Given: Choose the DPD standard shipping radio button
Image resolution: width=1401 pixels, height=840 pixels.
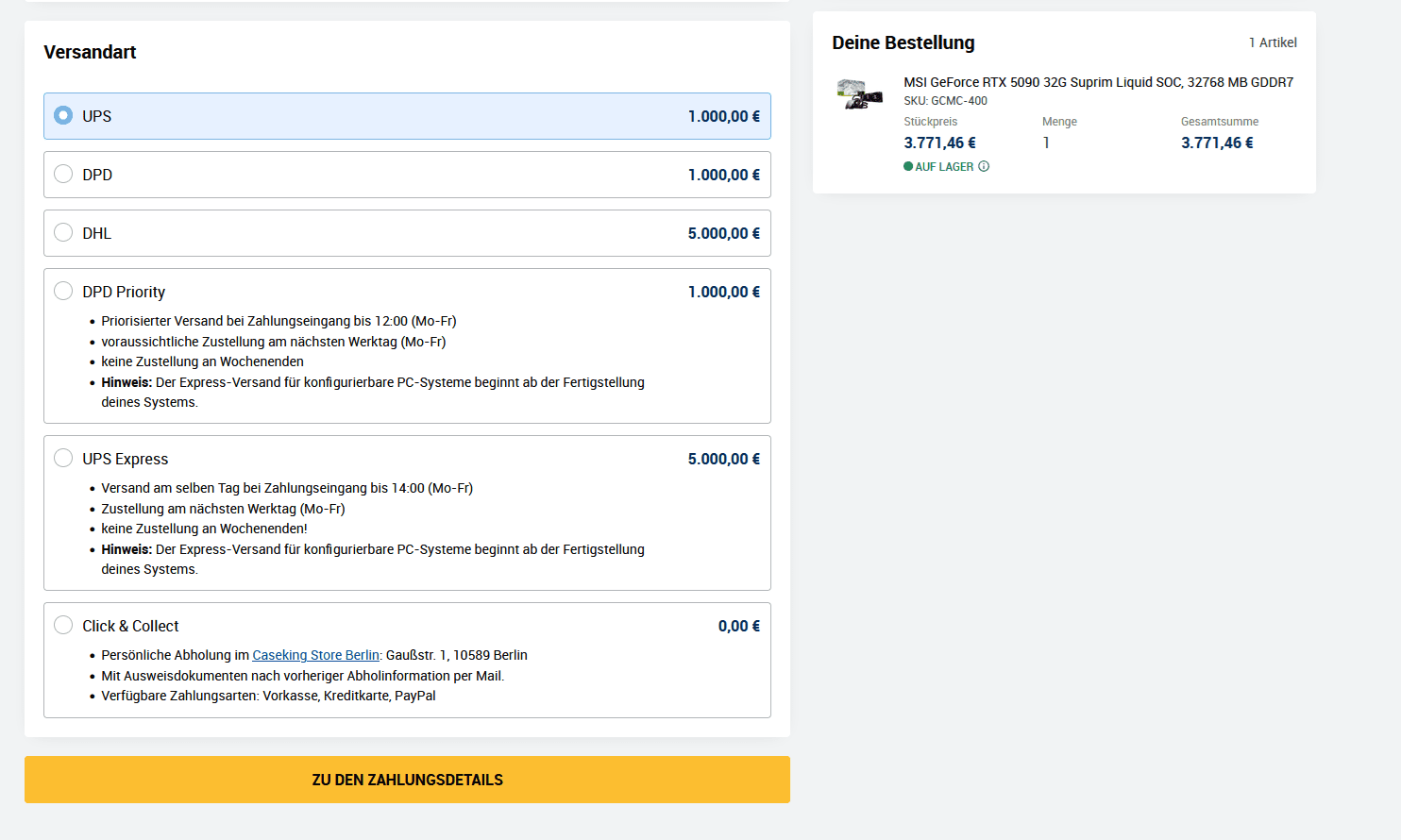Looking at the screenshot, I should click(63, 174).
